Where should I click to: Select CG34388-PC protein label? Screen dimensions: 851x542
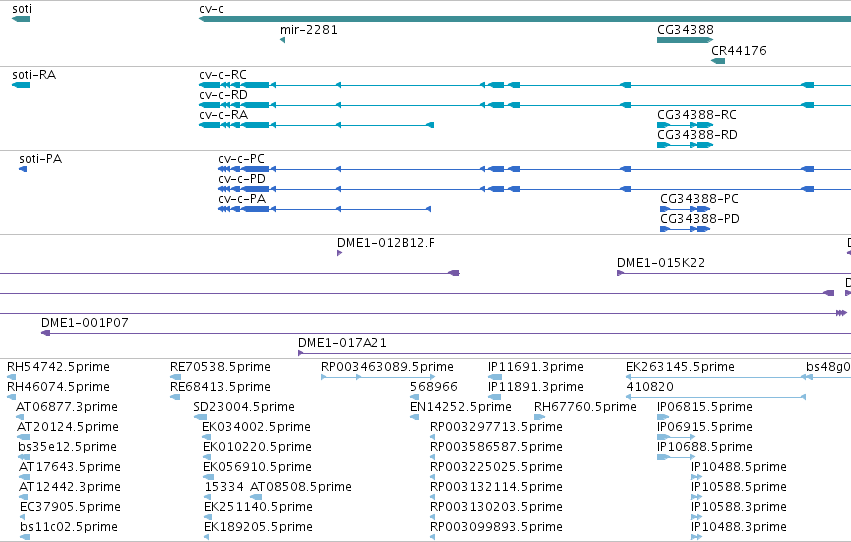tap(700, 199)
